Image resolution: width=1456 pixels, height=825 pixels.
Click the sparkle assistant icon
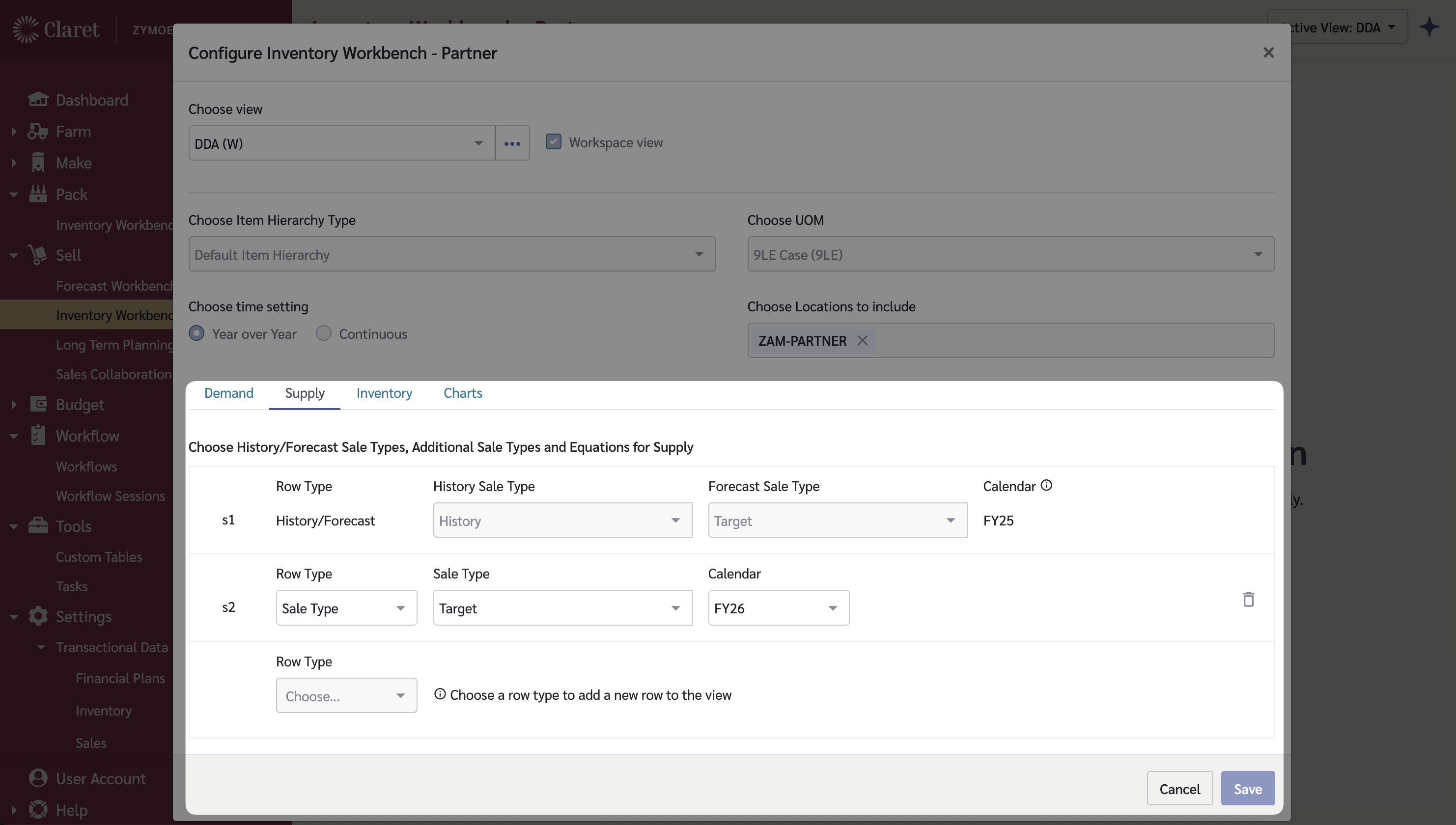pos(1429,27)
